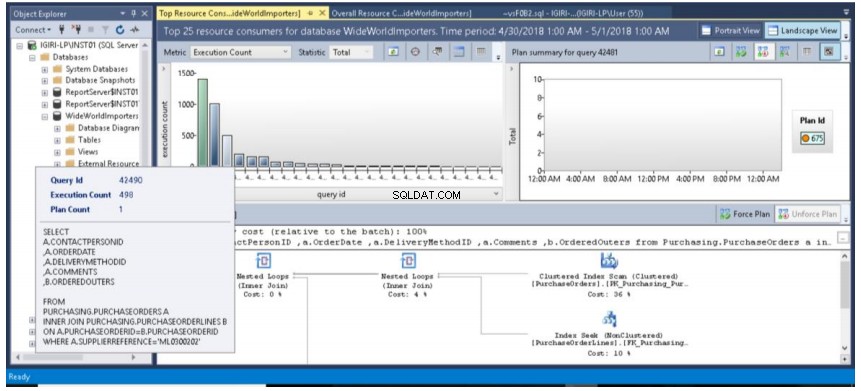
Task: Click the Disconnect plug icon with red X
Action: pos(77,30)
